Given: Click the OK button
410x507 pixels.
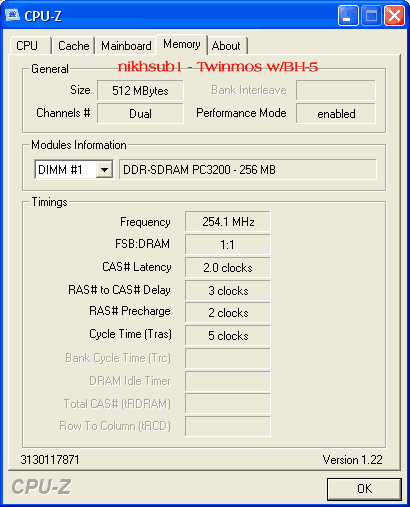Looking at the screenshot, I should pos(364,489).
